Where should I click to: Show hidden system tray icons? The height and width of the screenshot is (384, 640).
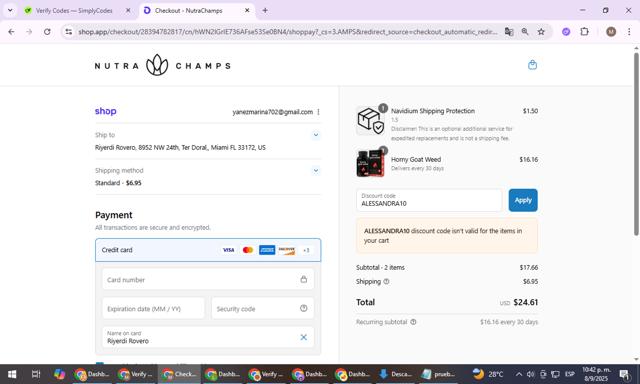pos(518,374)
